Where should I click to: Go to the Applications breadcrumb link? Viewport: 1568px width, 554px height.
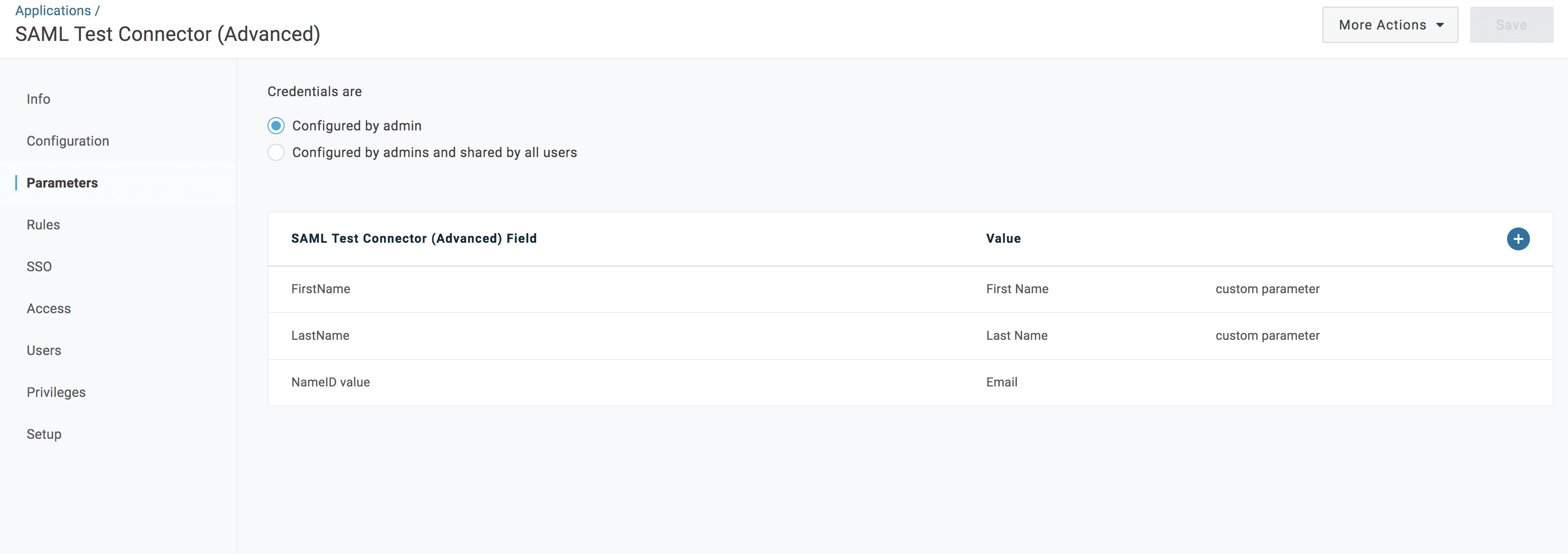pyautogui.click(x=53, y=11)
